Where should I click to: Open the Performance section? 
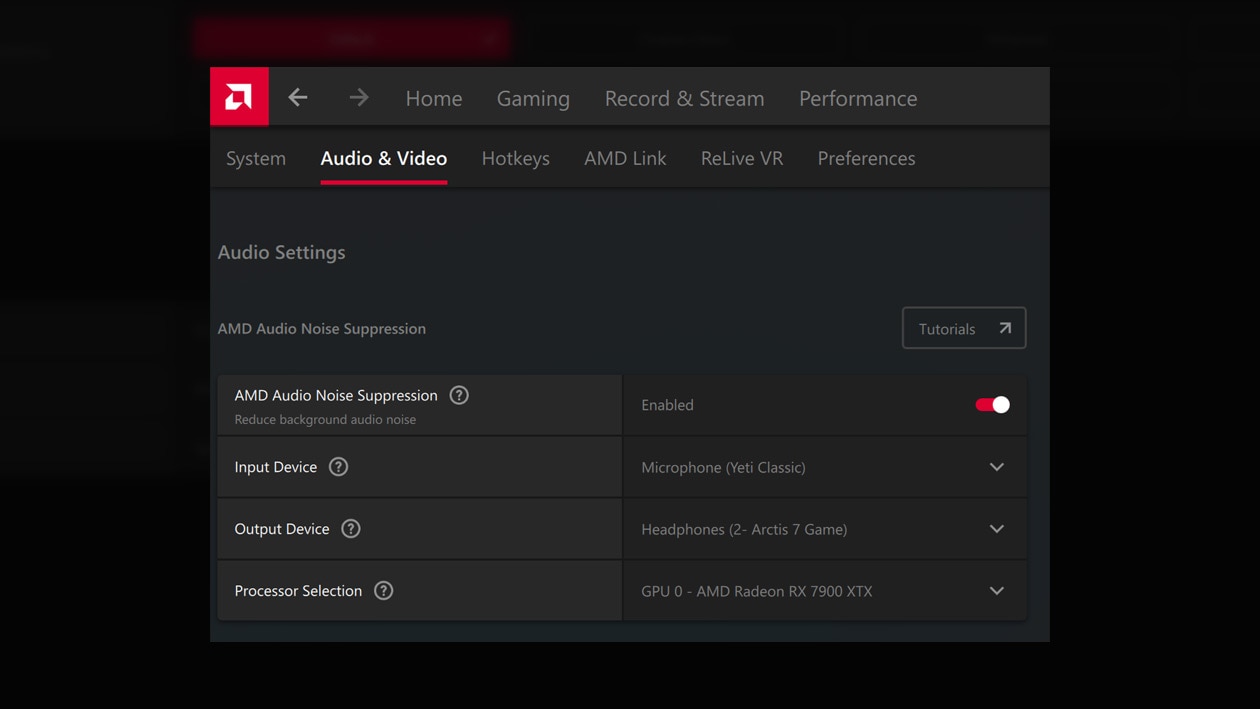coord(858,98)
